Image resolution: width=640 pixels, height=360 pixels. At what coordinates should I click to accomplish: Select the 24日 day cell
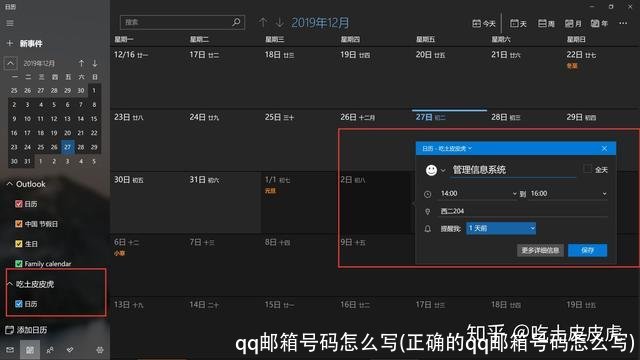pos(223,140)
